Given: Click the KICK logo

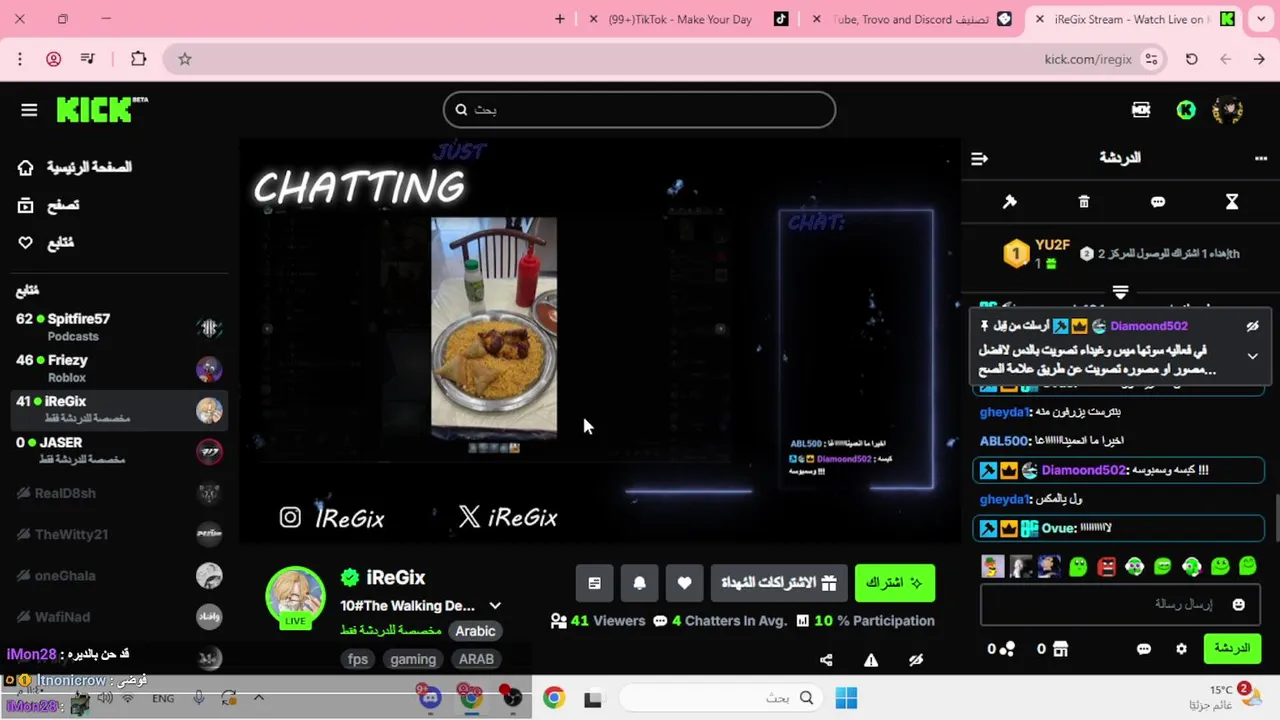Looking at the screenshot, I should click(101, 109).
